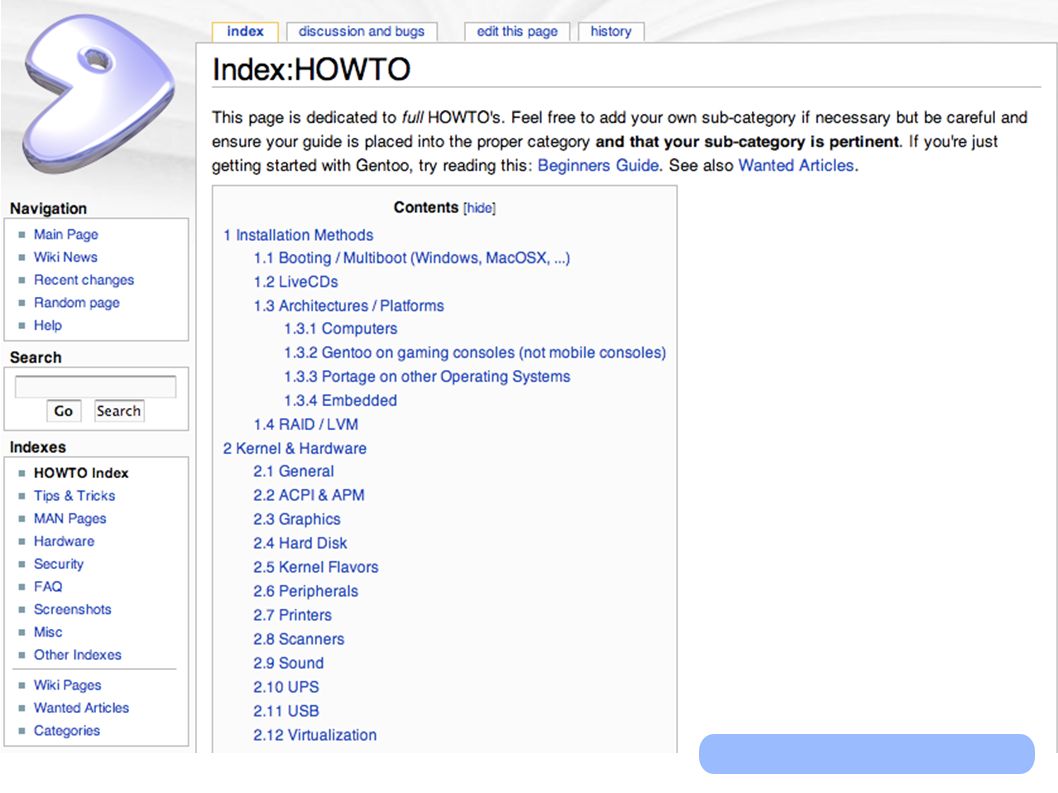Open Wiki News link

tap(65, 257)
